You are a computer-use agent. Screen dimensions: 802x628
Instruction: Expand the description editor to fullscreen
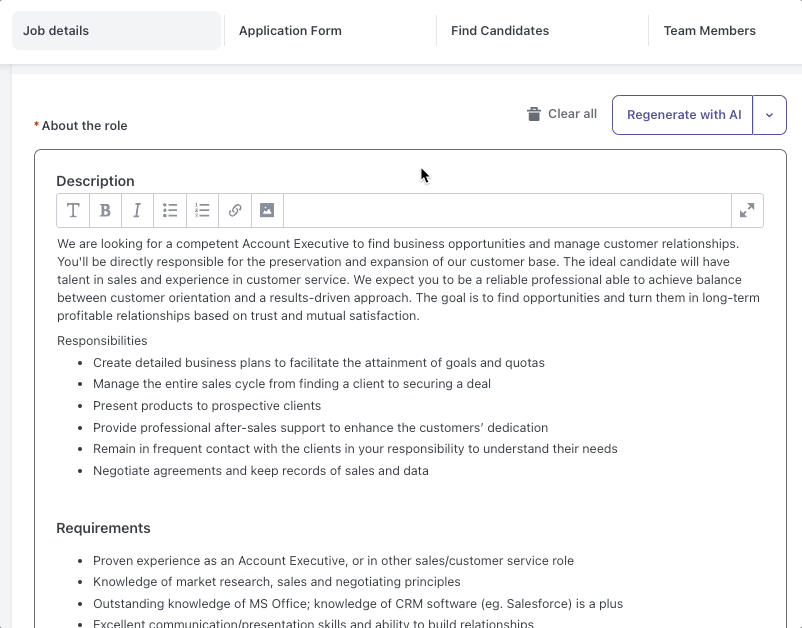747,211
